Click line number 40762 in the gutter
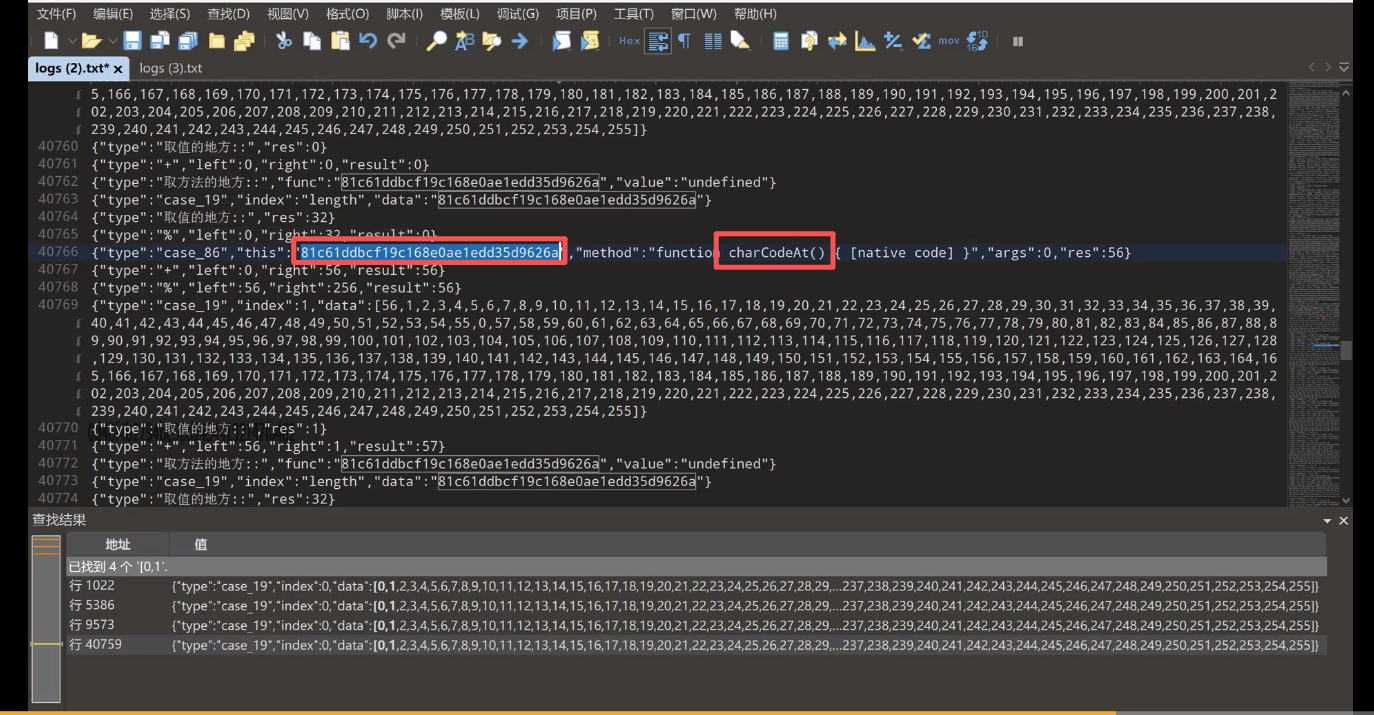The height and width of the screenshot is (715, 1374). click(x=58, y=182)
